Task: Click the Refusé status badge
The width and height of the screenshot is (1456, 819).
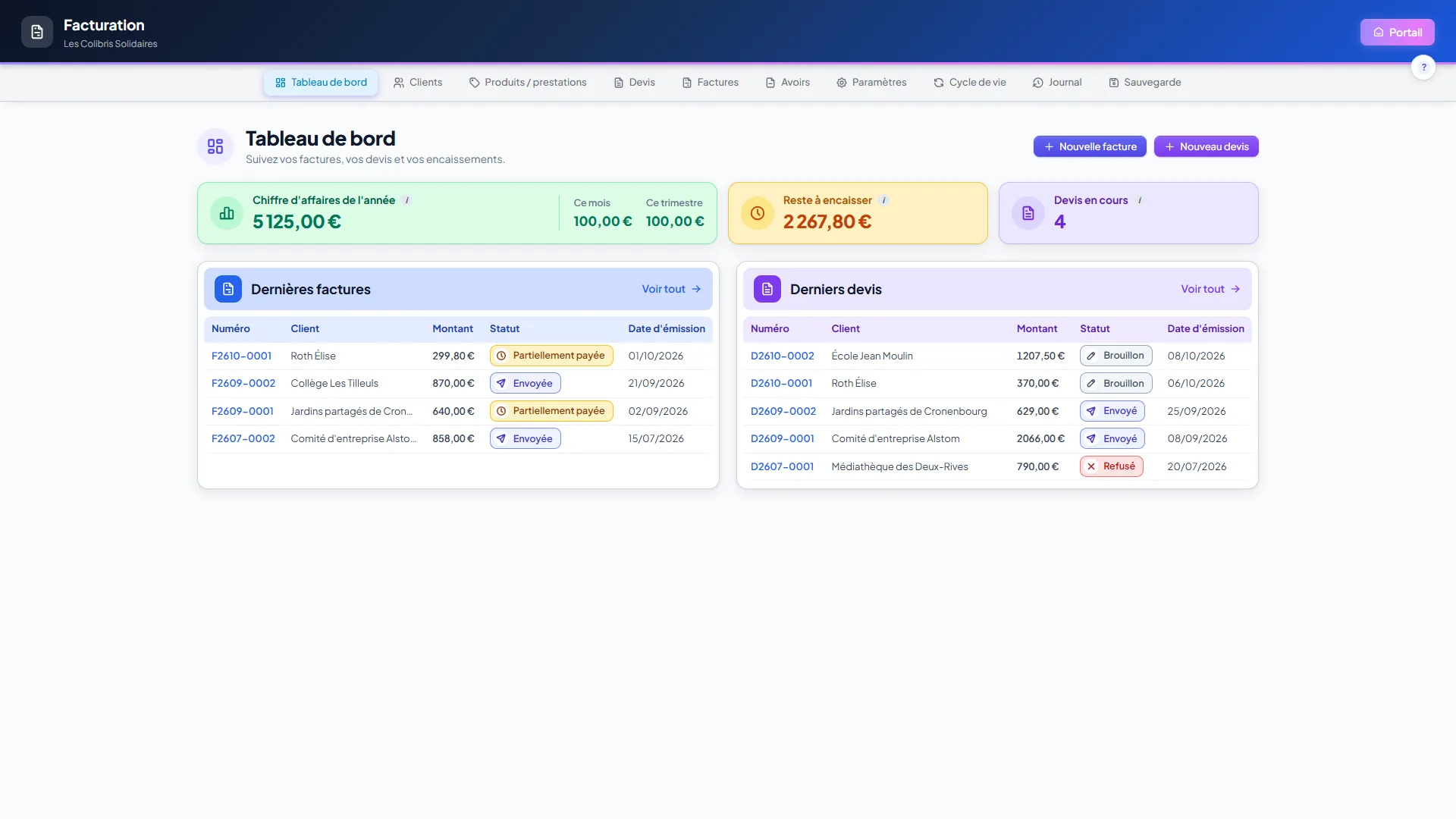Action: 1111,466
